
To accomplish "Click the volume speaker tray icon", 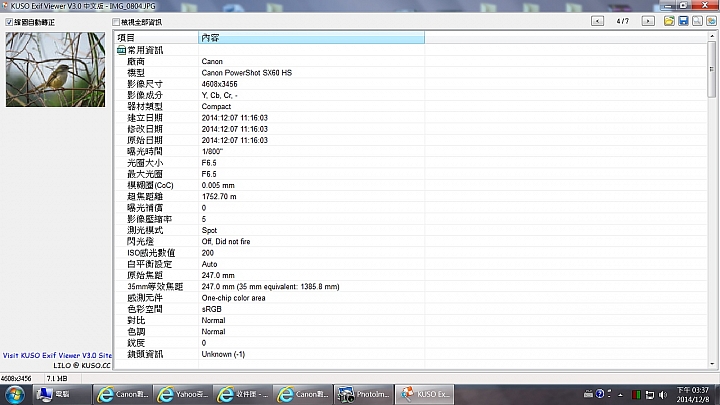I will click(x=663, y=394).
